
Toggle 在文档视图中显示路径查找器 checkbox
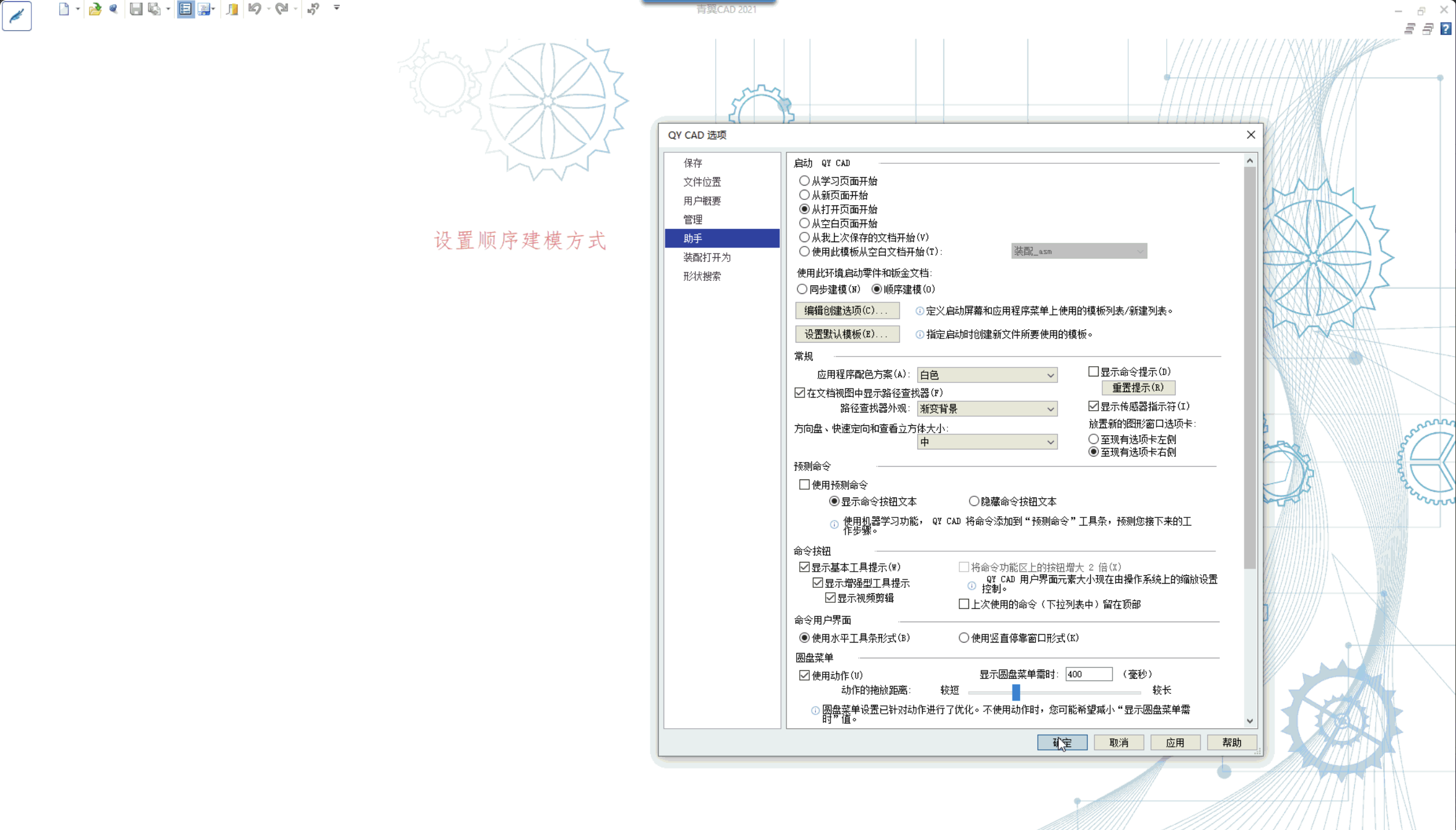click(x=800, y=393)
